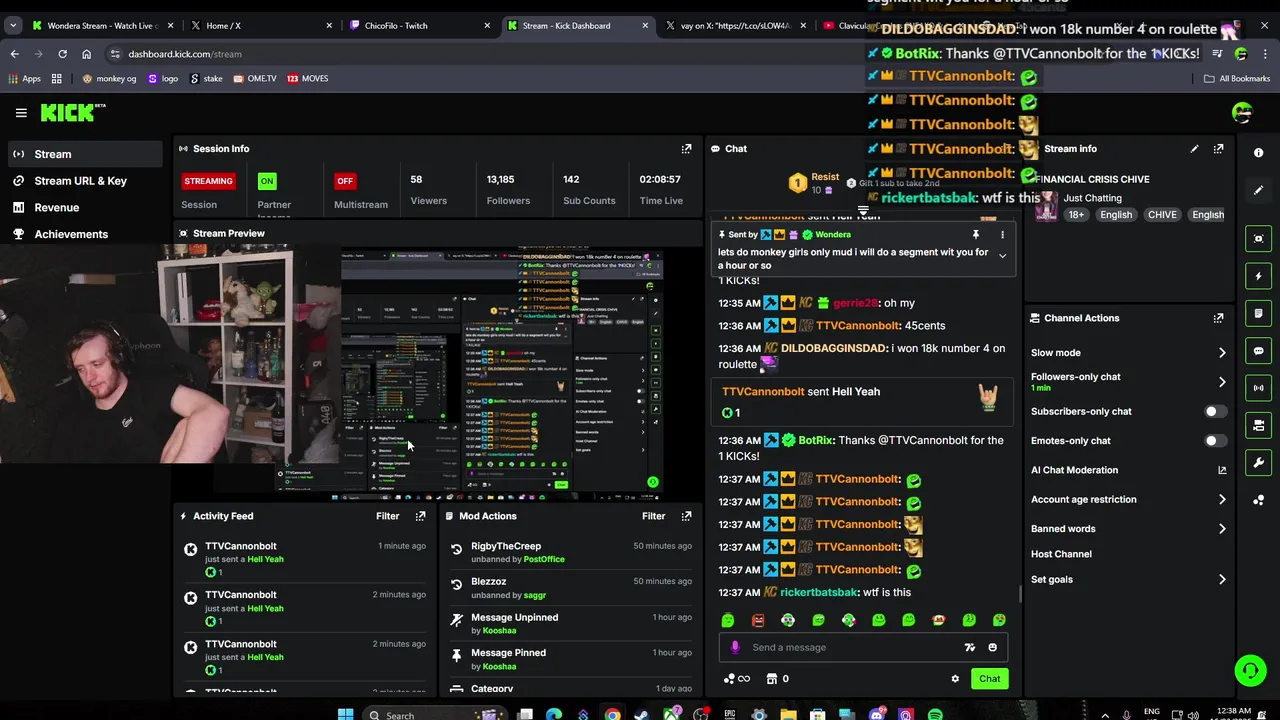Expand Account age restriction settings
1280x720 pixels.
point(1222,499)
